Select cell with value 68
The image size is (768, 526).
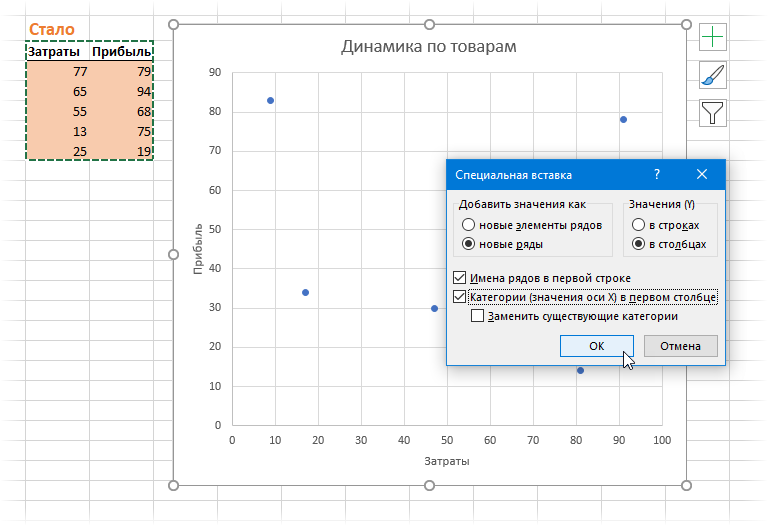(x=121, y=112)
